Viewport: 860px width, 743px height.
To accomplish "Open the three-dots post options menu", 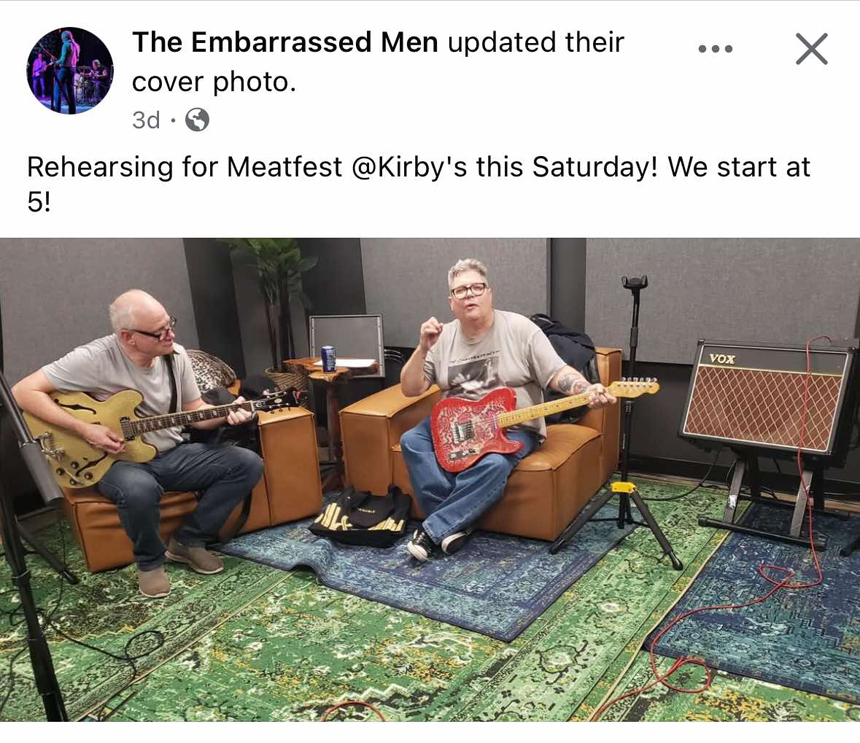I will coord(715,49).
